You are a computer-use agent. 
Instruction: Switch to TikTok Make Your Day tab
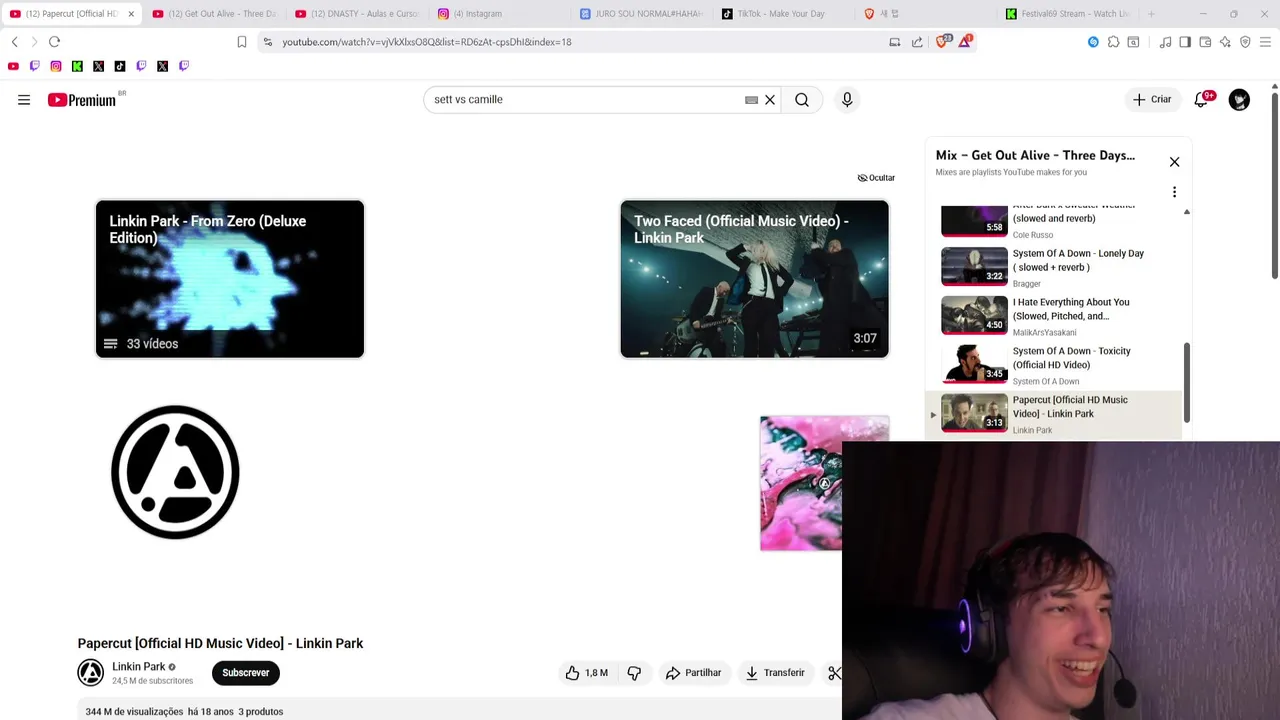point(785,14)
